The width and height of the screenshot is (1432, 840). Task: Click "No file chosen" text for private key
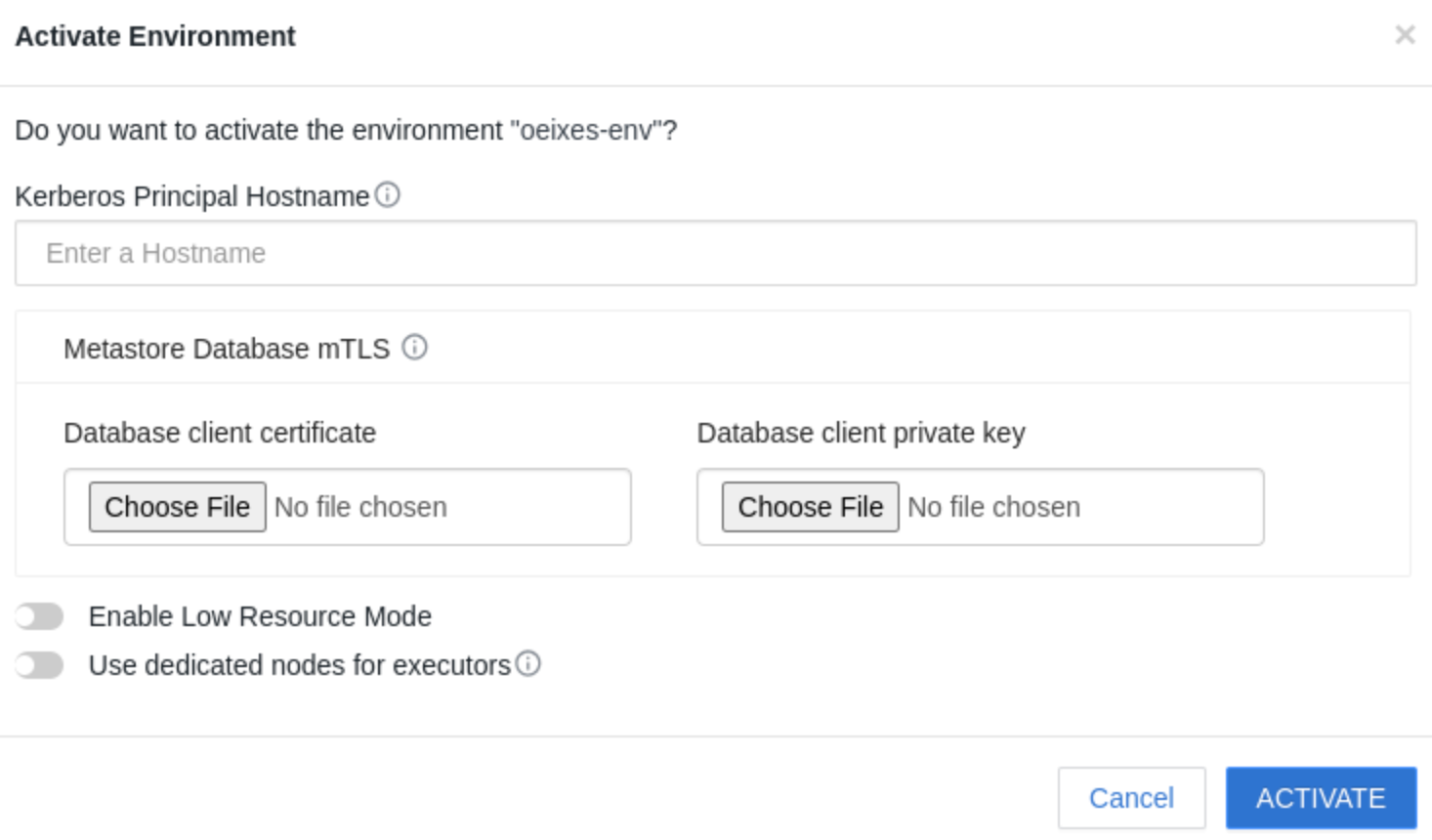(x=993, y=507)
